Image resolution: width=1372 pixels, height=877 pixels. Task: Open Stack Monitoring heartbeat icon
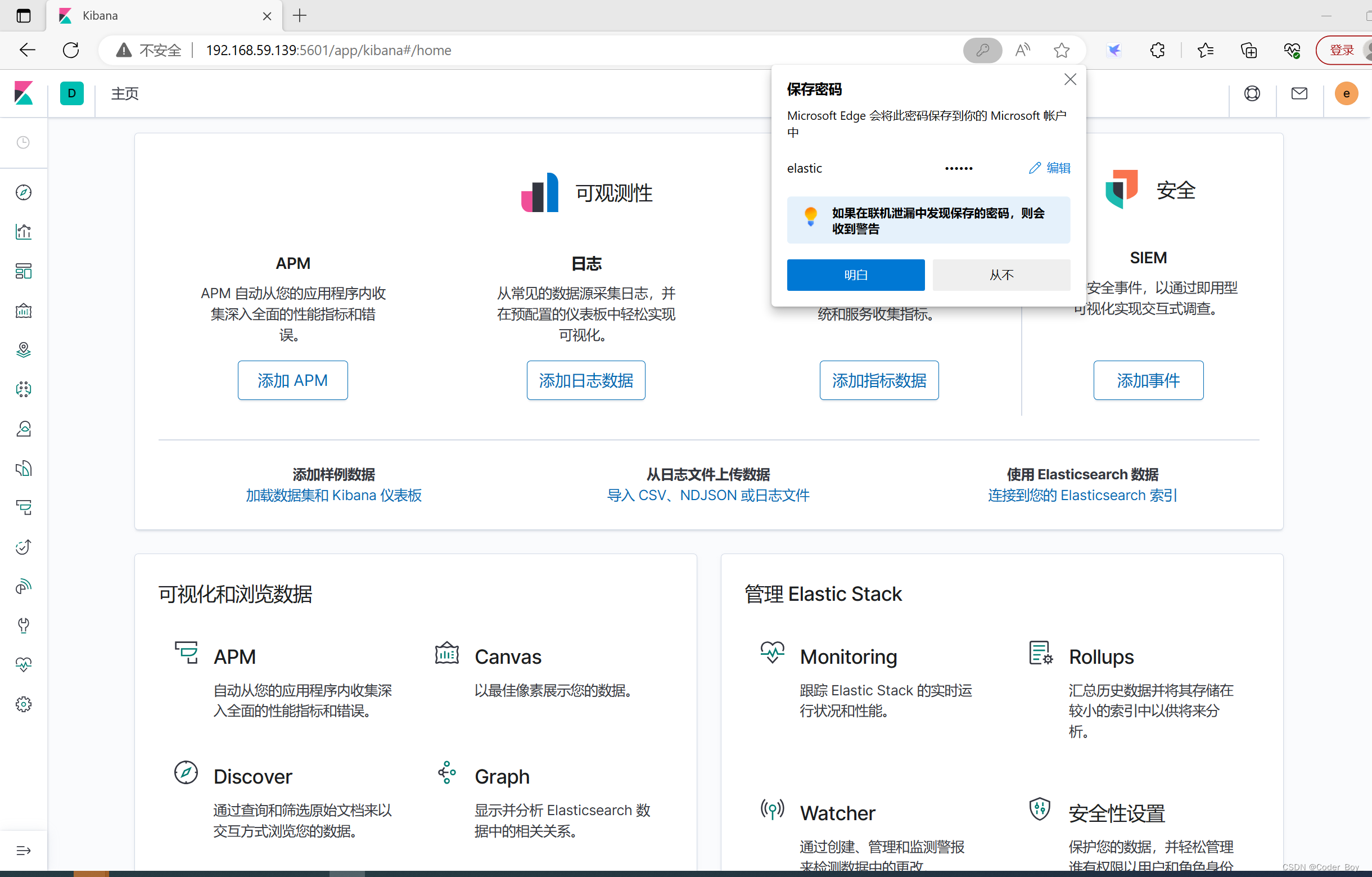[x=24, y=664]
